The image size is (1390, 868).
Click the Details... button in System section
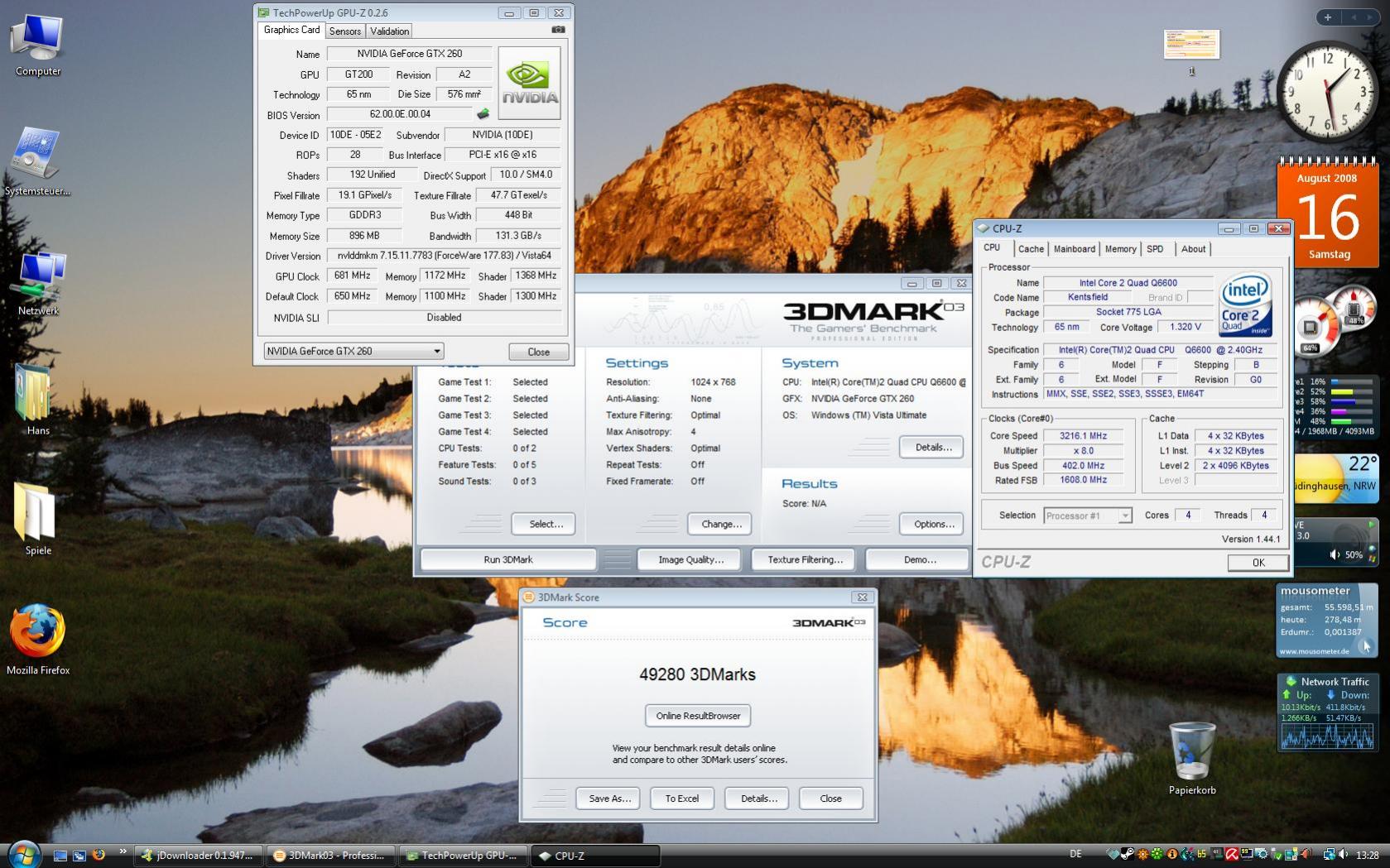[x=933, y=447]
